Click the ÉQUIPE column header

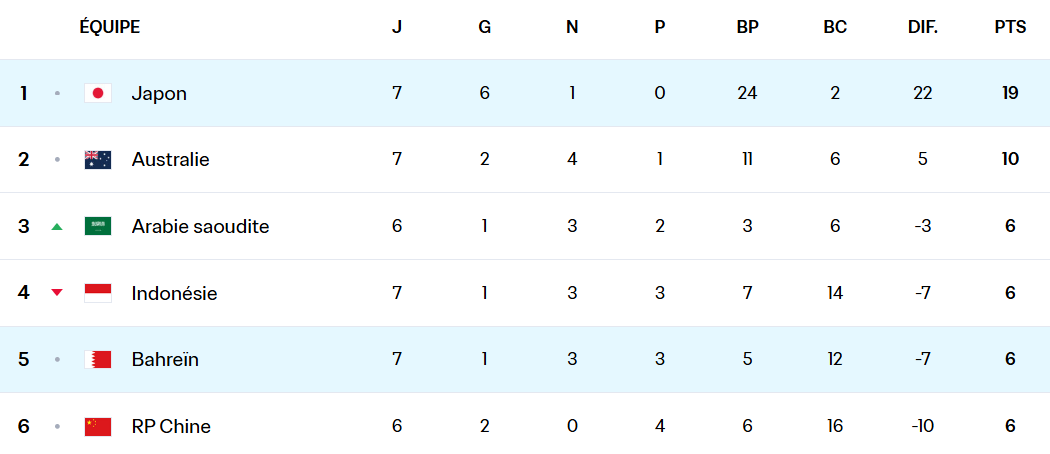click(x=110, y=28)
